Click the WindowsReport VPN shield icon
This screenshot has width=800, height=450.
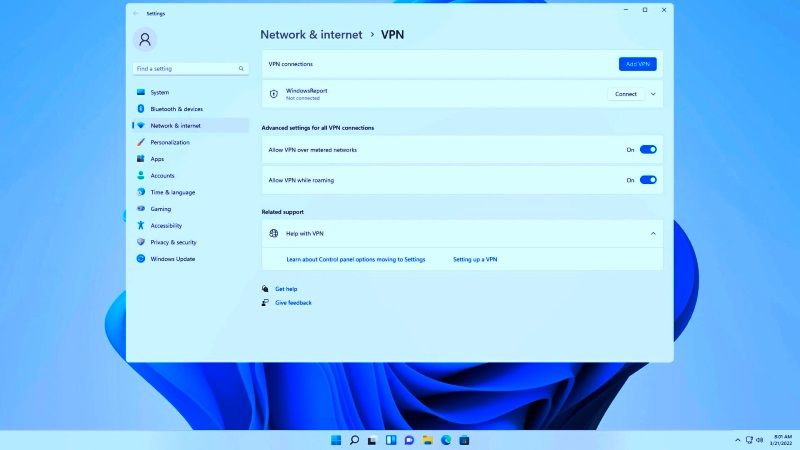pos(274,94)
